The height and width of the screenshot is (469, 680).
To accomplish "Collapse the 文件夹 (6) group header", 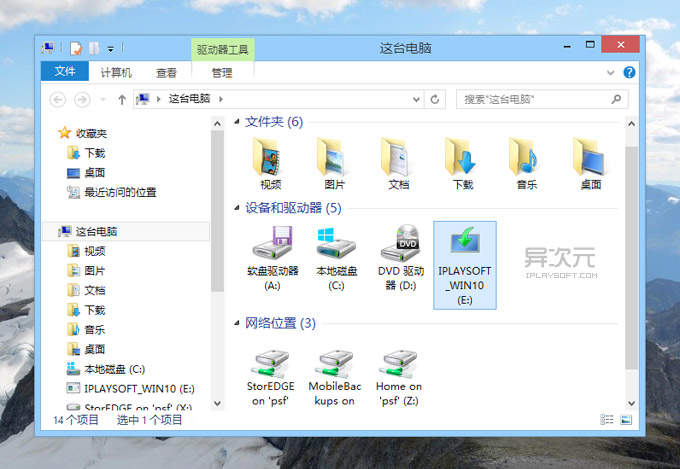I will pyautogui.click(x=237, y=122).
